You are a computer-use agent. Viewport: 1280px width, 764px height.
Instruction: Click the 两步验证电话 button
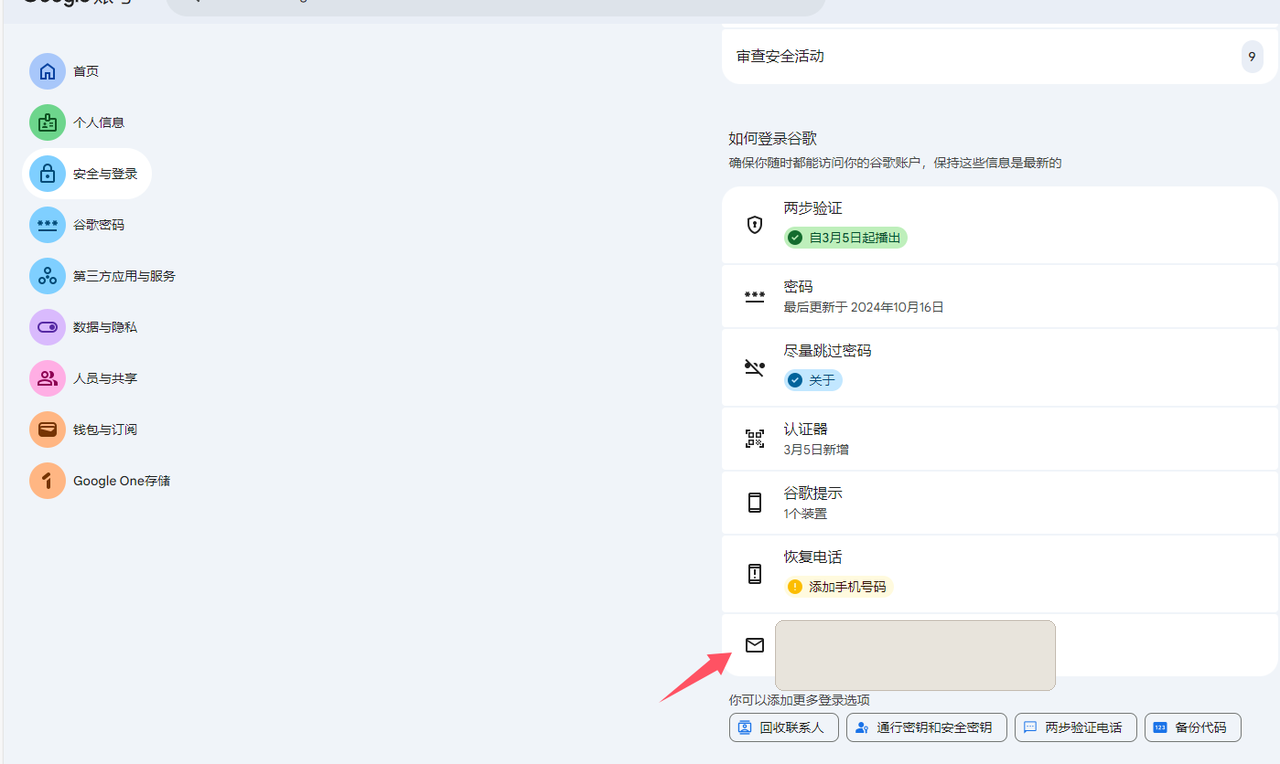coord(1075,727)
